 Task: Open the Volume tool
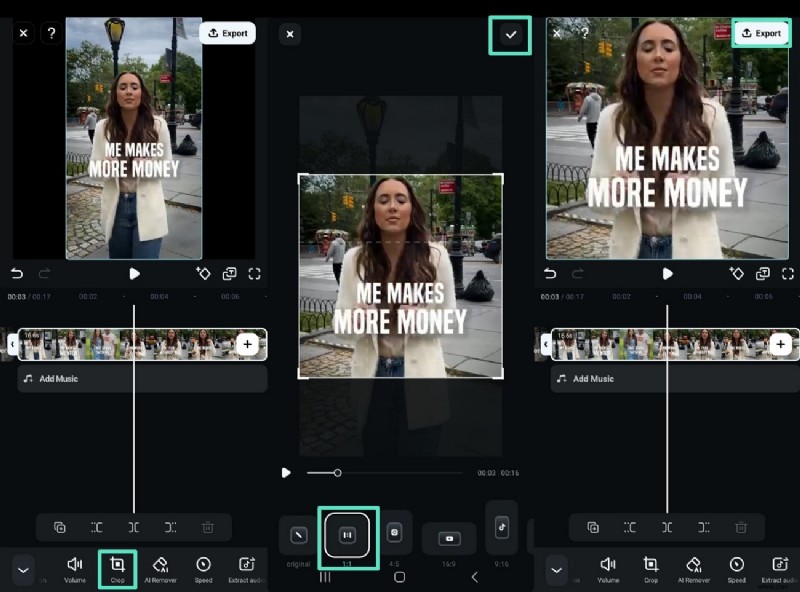point(75,568)
